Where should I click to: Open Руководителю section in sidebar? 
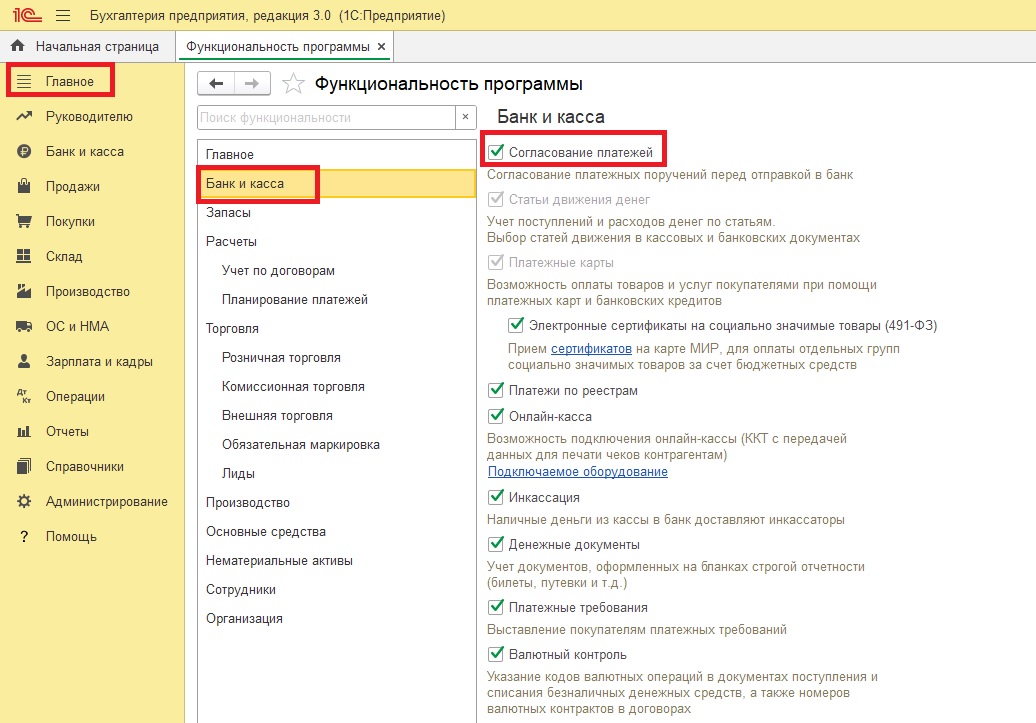pyautogui.click(x=89, y=116)
